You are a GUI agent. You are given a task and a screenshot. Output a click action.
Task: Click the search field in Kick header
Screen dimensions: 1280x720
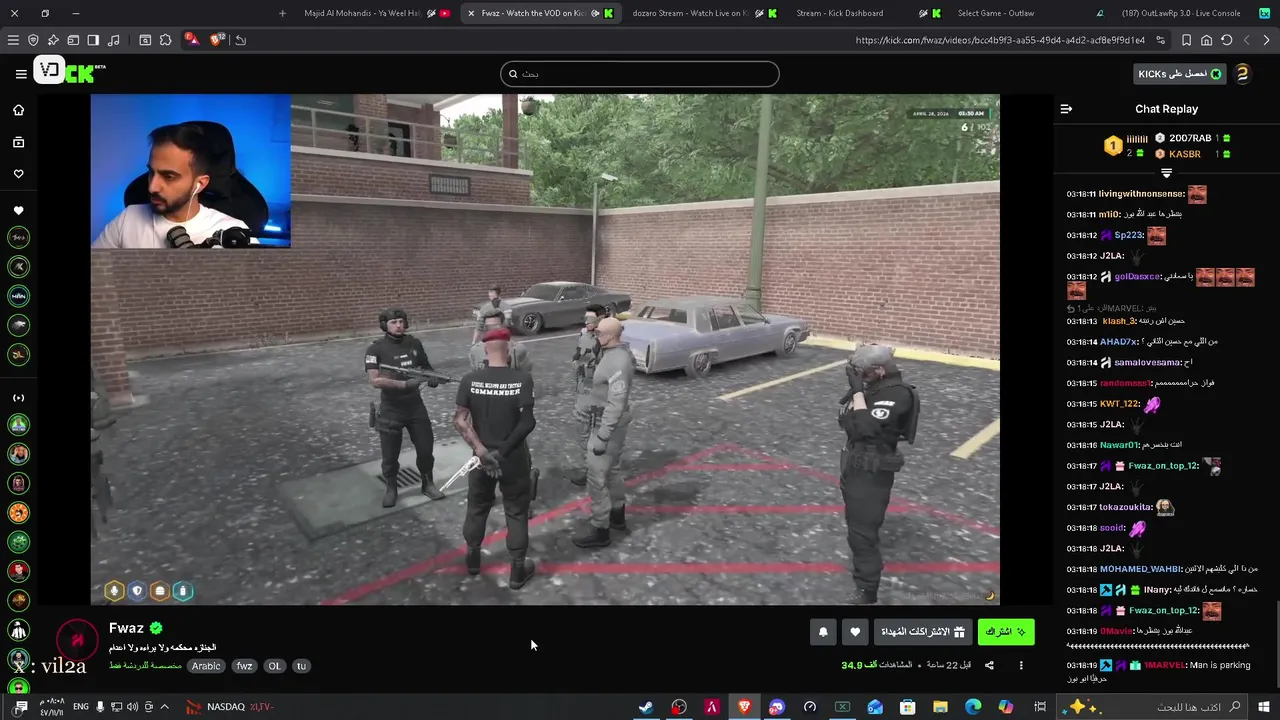pyautogui.click(x=640, y=74)
